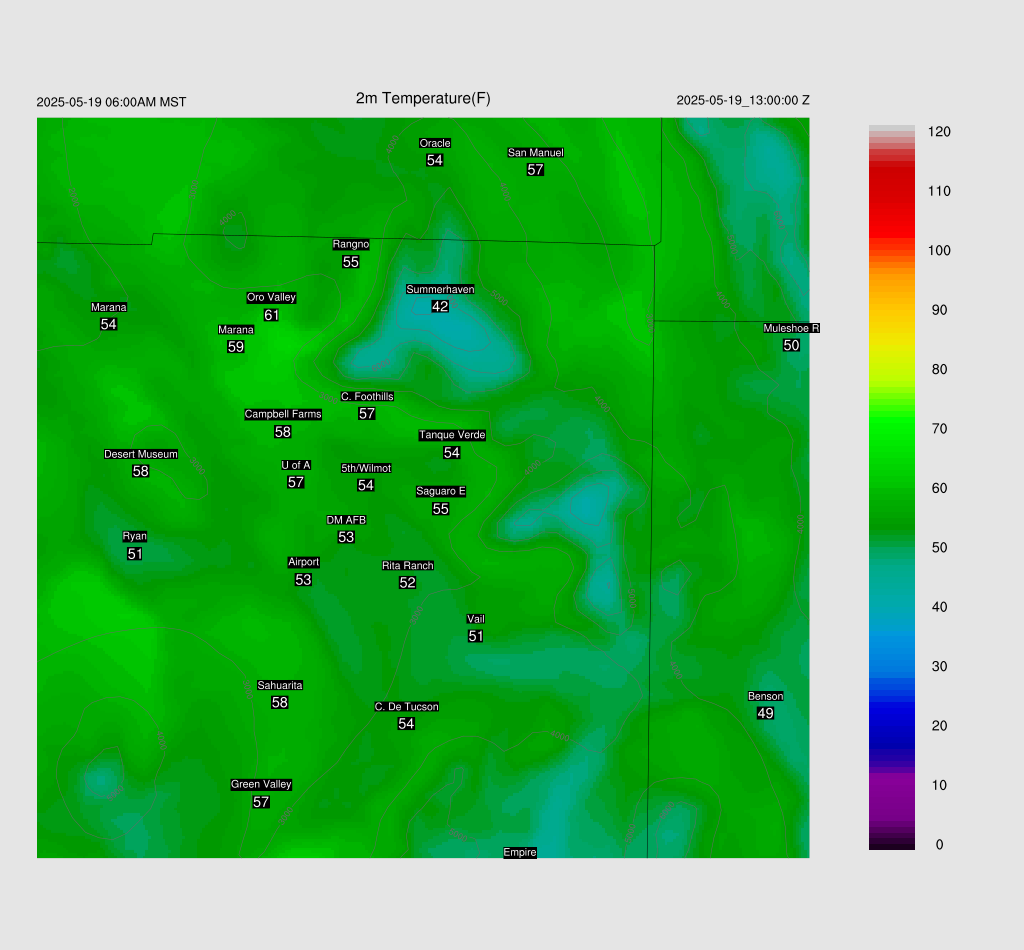Select the C. Foothills station label
Image resolution: width=1024 pixels, height=950 pixels.
coord(367,396)
